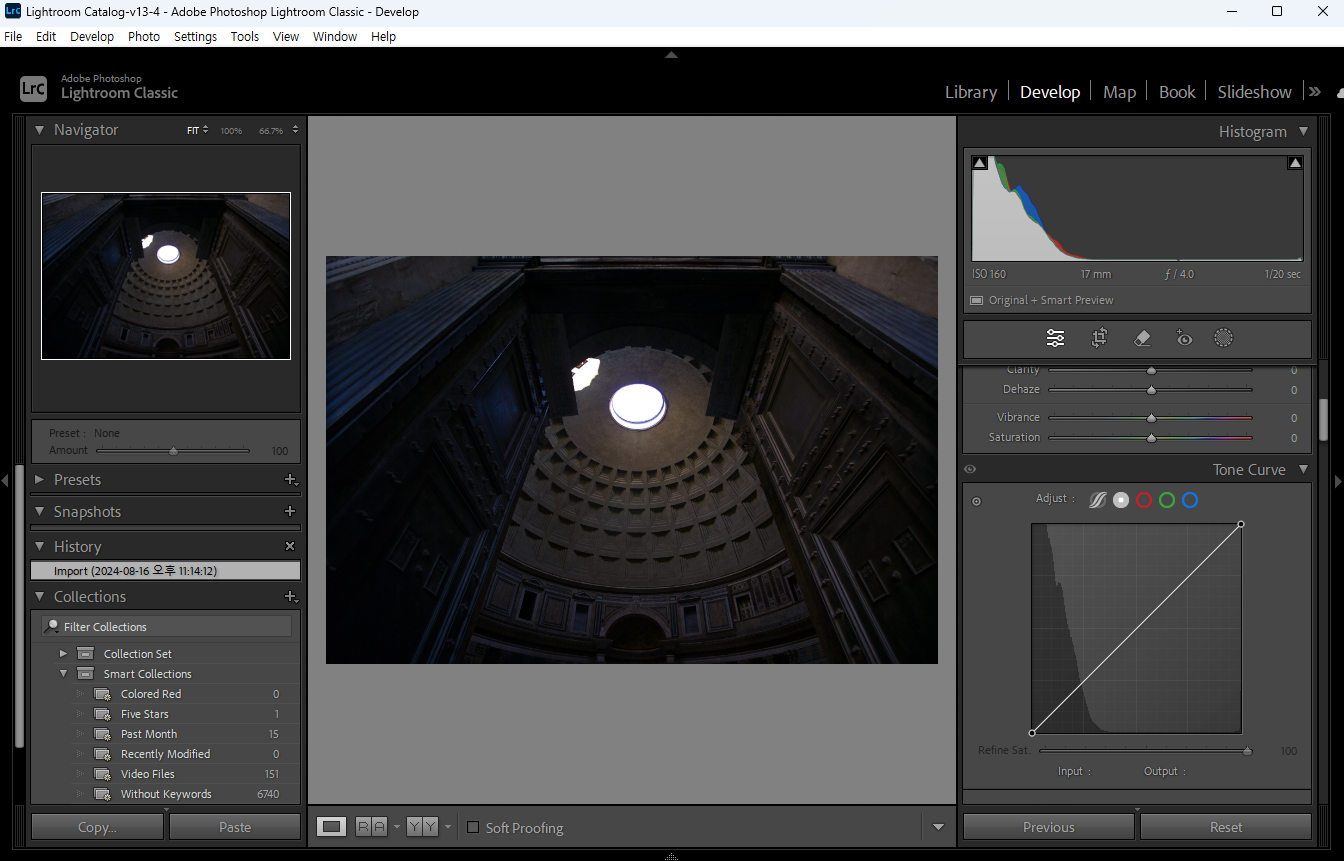The height and width of the screenshot is (861, 1344).
Task: Enable Soft Proofing checkbox
Action: click(474, 827)
